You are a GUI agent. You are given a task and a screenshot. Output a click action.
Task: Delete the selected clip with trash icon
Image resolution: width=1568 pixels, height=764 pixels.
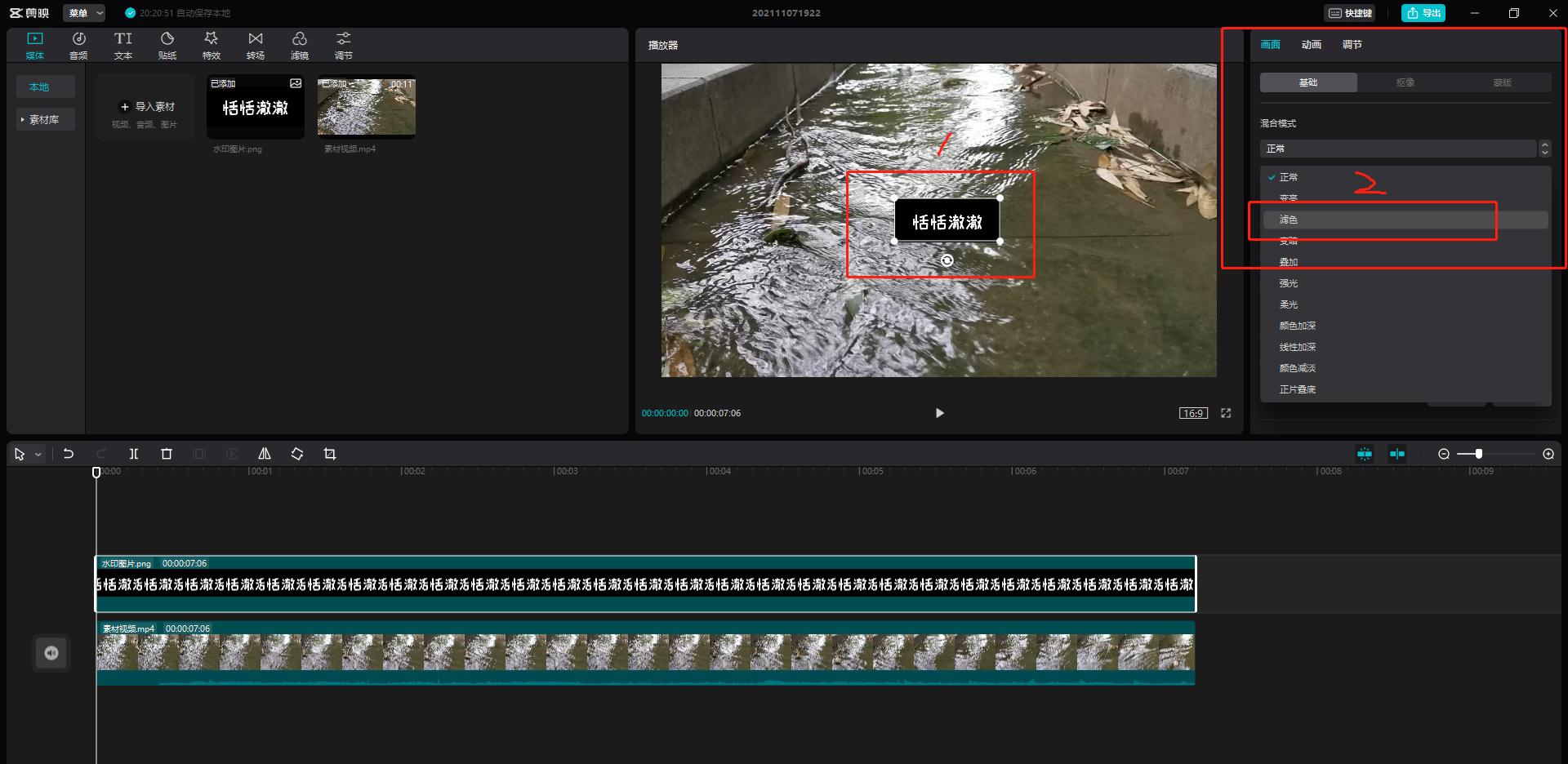[x=167, y=454]
